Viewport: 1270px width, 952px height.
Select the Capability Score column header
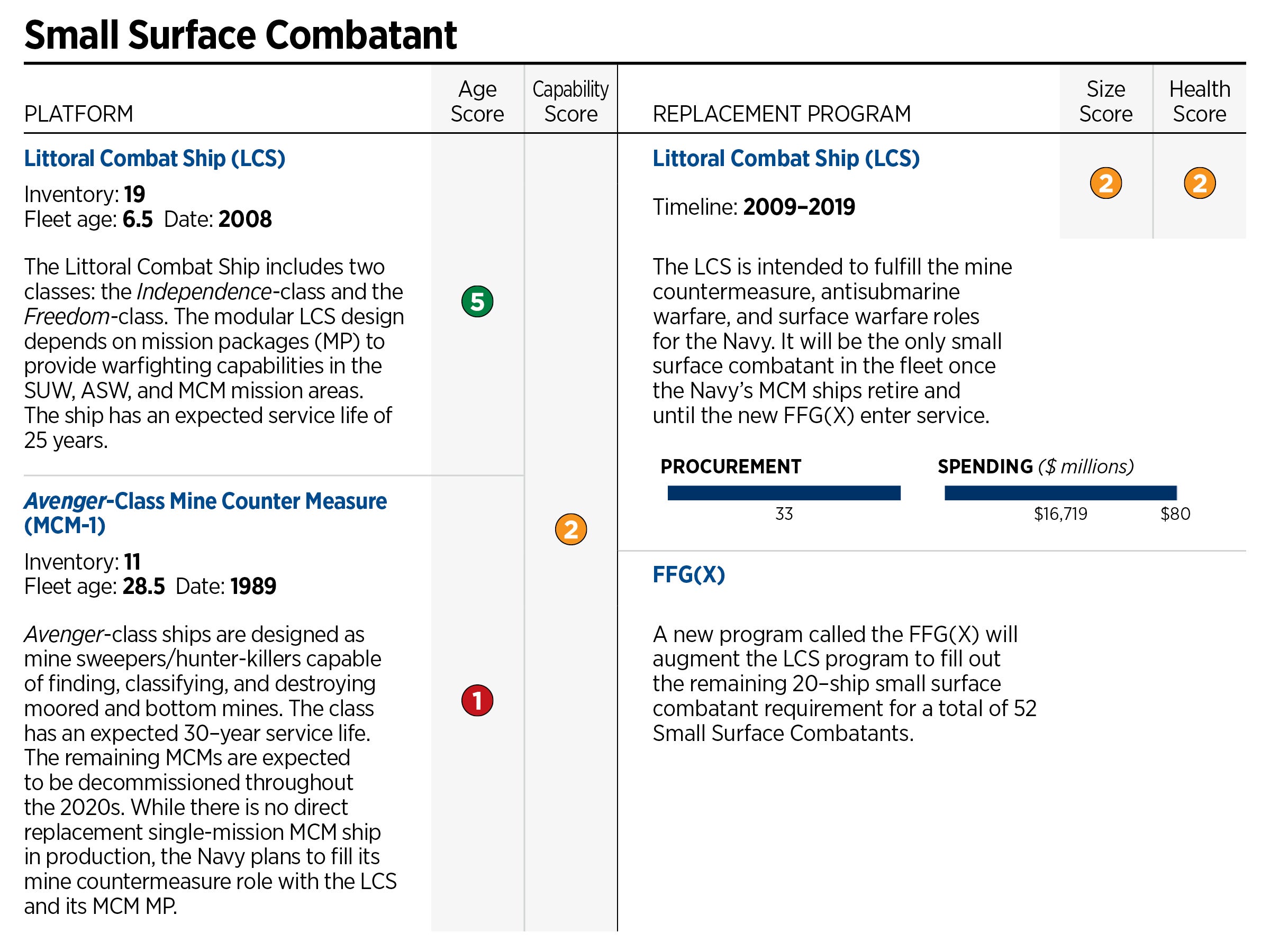pyautogui.click(x=570, y=101)
